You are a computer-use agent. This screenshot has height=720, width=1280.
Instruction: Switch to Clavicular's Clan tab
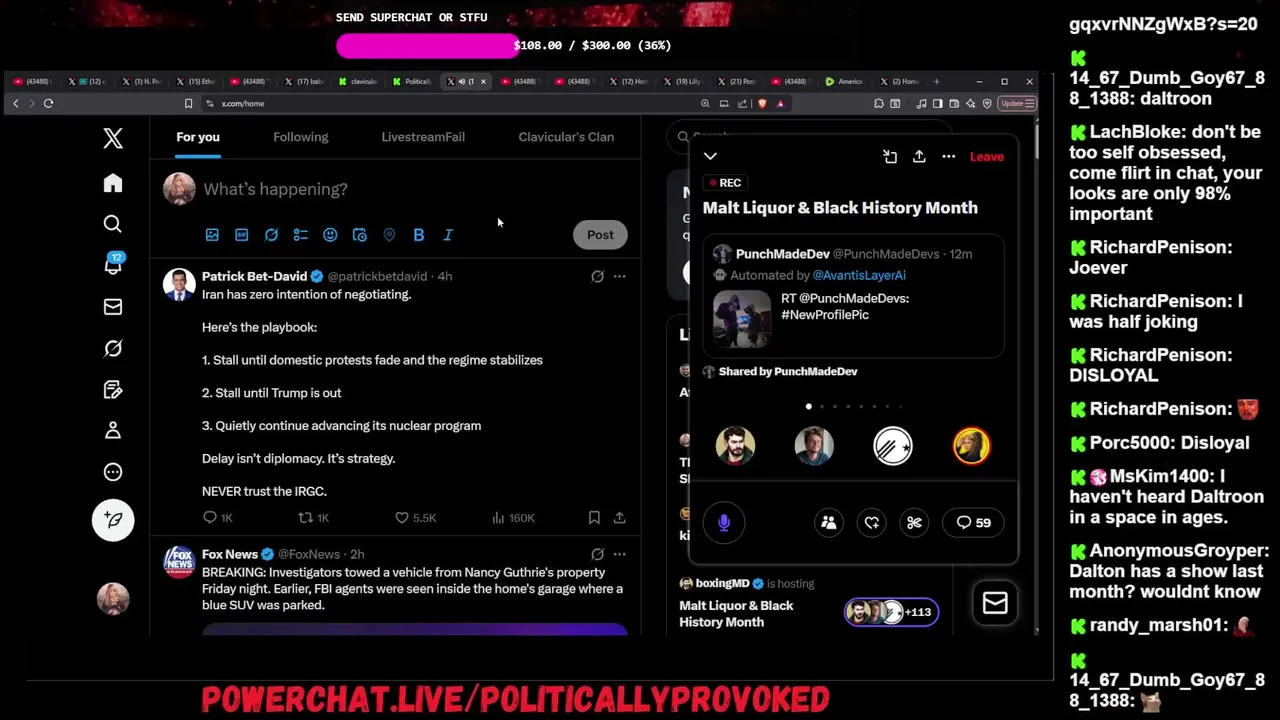point(566,137)
